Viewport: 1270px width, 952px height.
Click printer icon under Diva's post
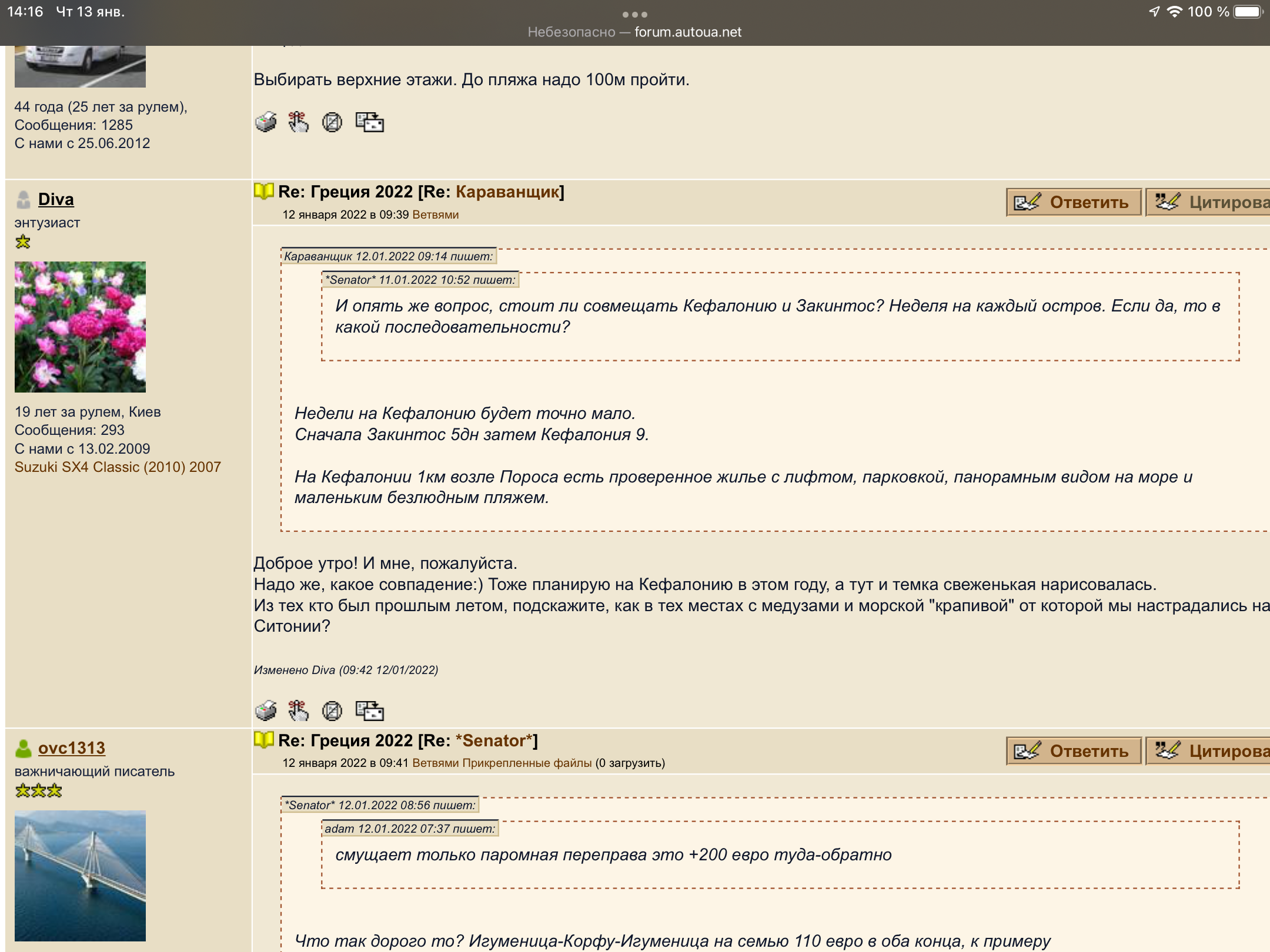pos(266,711)
